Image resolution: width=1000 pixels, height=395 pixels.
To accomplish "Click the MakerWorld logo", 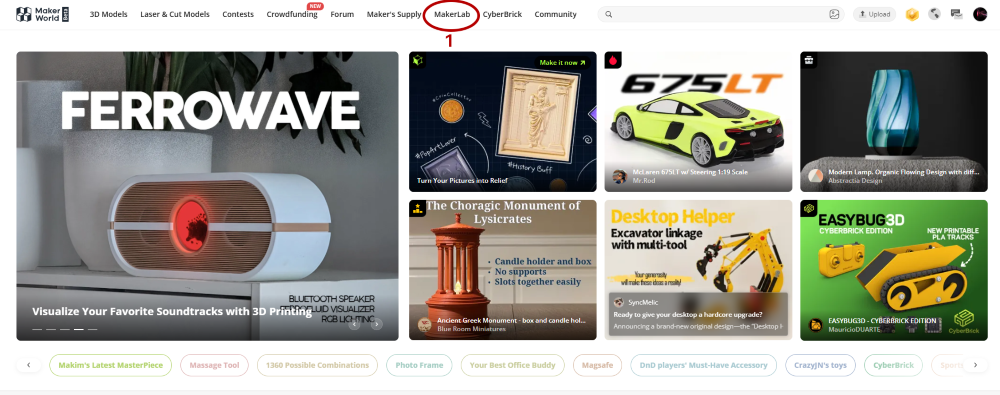I will pos(43,14).
